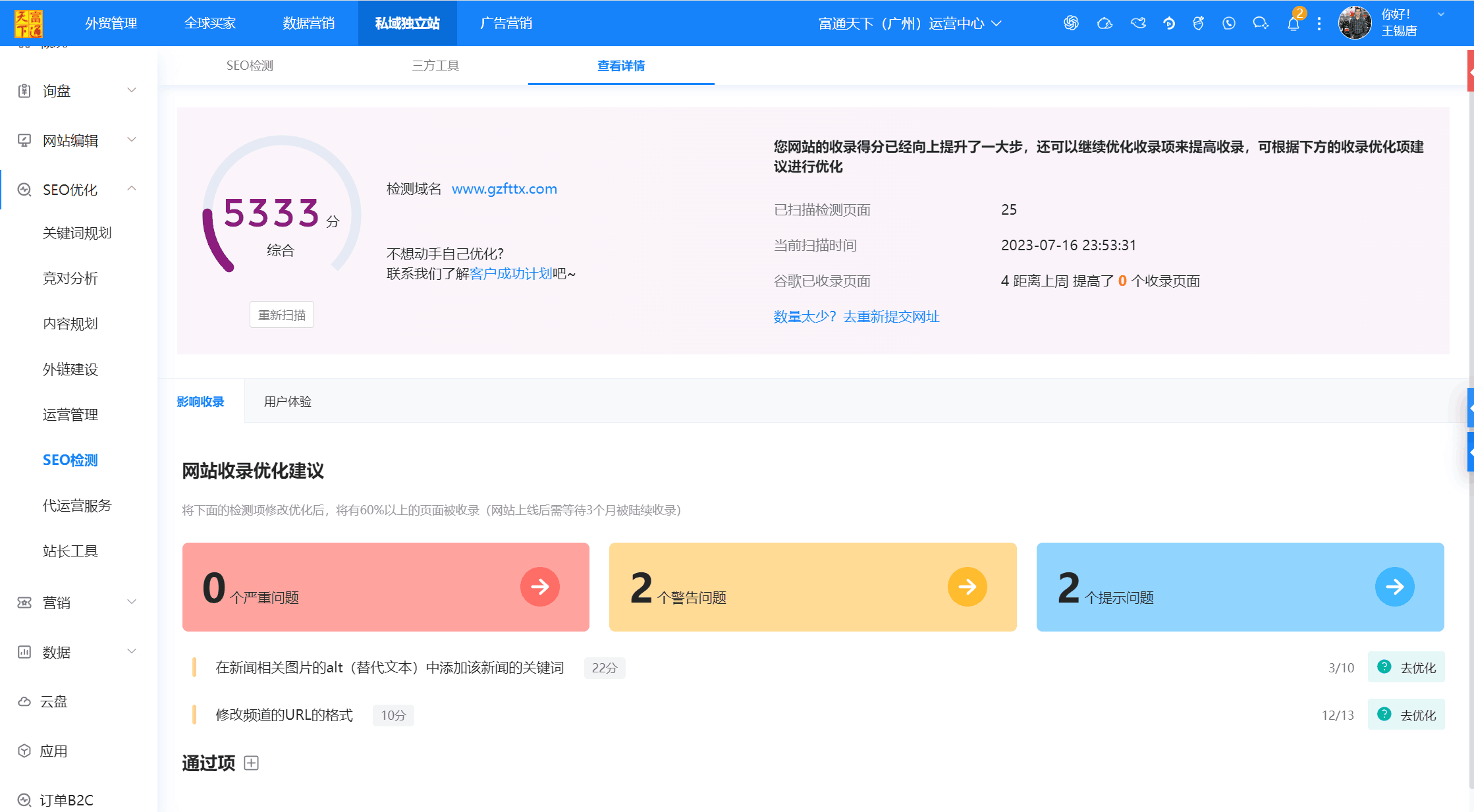Select SEO检测 in the sidebar
This screenshot has height=812, width=1474.
pyautogui.click(x=70, y=460)
